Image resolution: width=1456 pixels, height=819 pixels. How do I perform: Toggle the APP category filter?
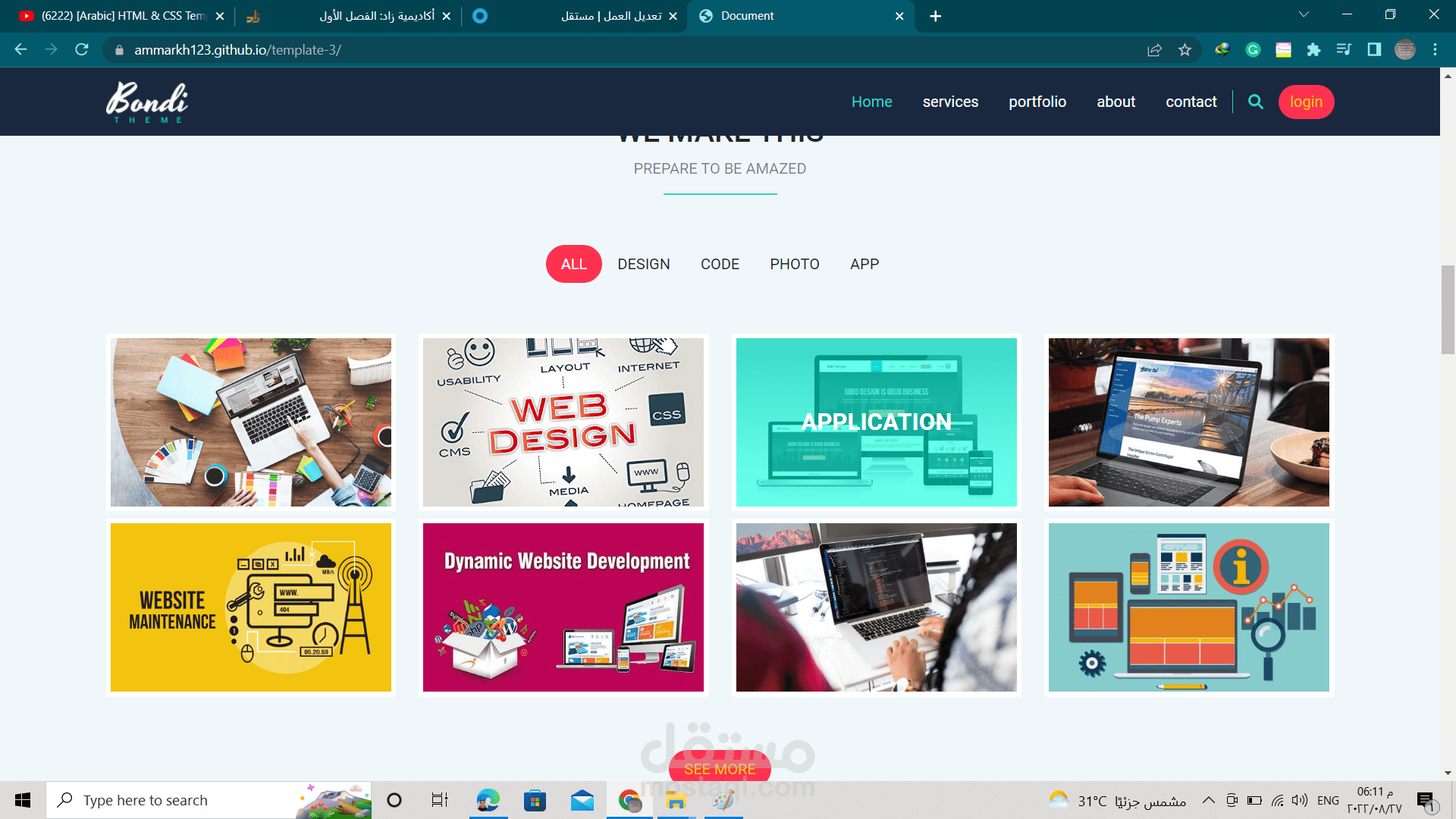pos(864,263)
